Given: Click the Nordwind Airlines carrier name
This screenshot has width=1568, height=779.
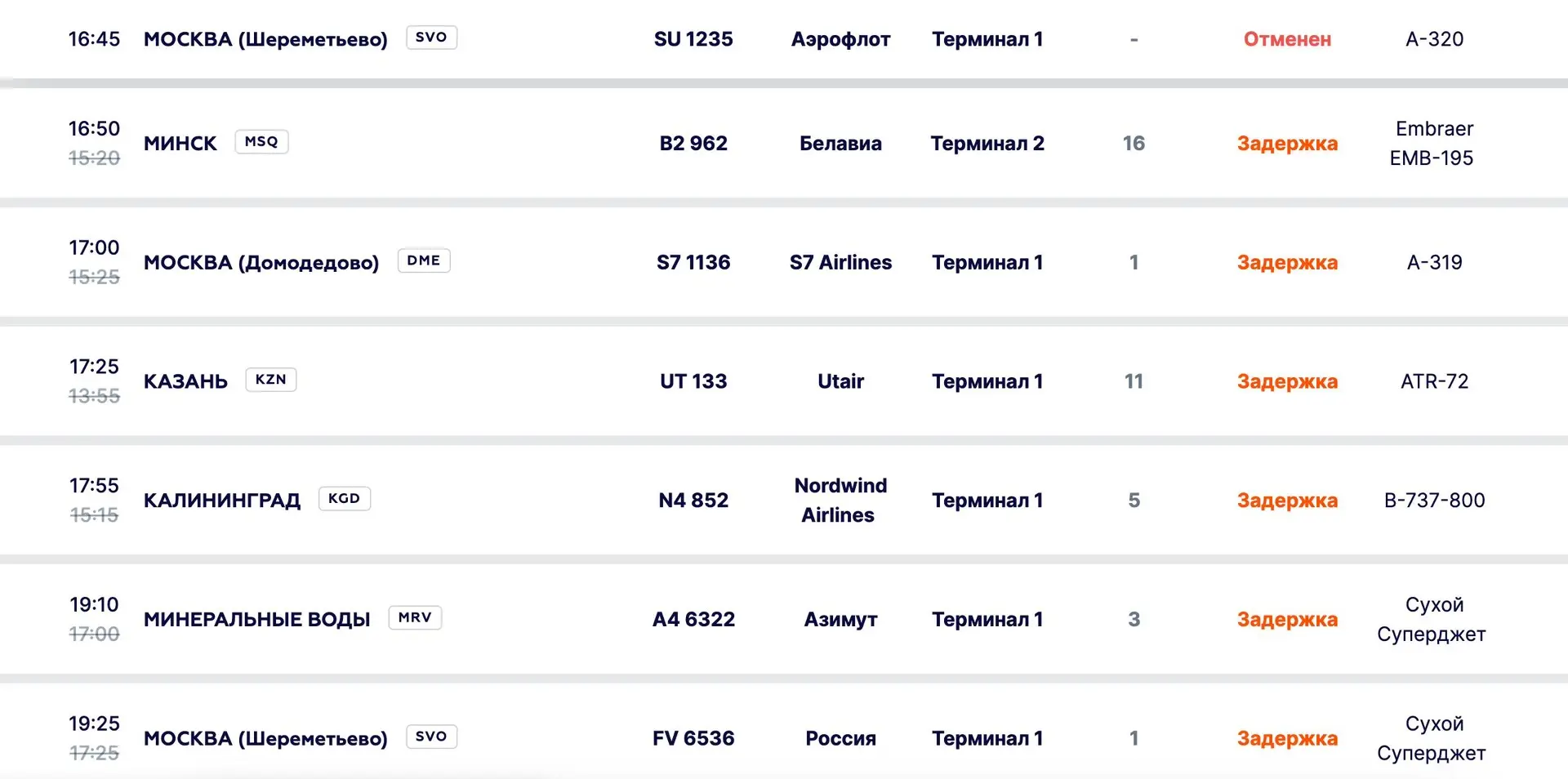Looking at the screenshot, I should (840, 500).
